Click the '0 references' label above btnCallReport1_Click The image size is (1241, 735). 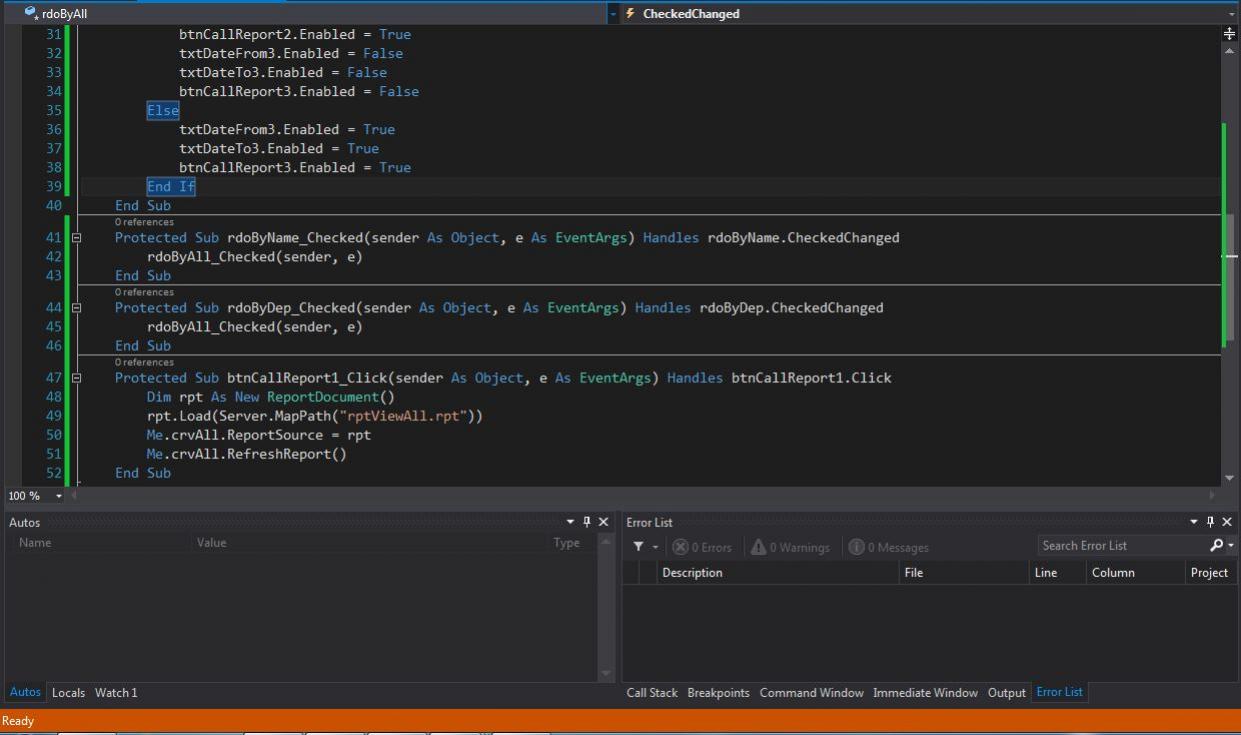coord(144,362)
